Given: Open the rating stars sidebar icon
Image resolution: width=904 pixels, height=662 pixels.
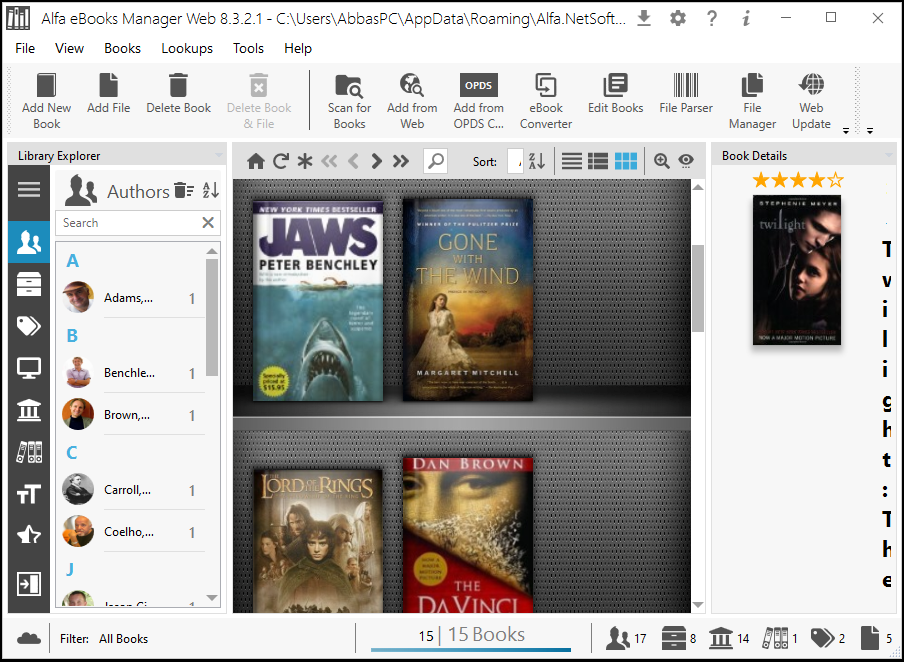Looking at the screenshot, I should pos(29,536).
